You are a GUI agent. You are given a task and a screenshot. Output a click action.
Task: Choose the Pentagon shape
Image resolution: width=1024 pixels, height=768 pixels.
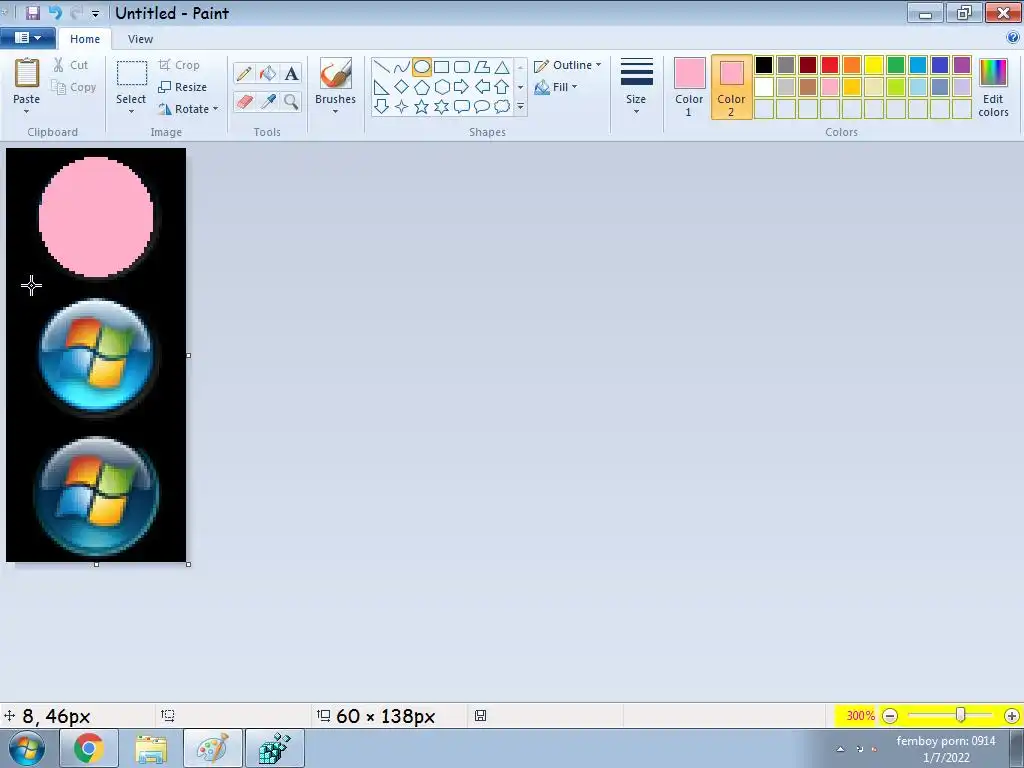[x=422, y=87]
